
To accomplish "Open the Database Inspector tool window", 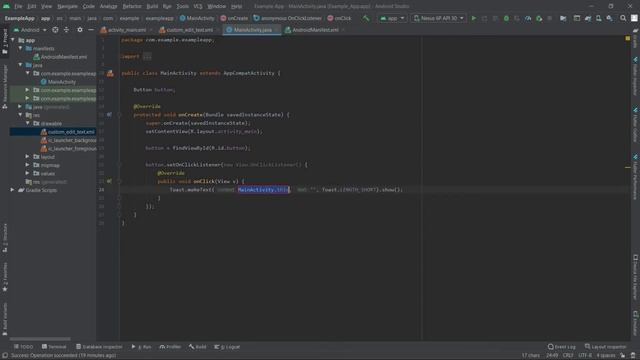I will click(99, 347).
